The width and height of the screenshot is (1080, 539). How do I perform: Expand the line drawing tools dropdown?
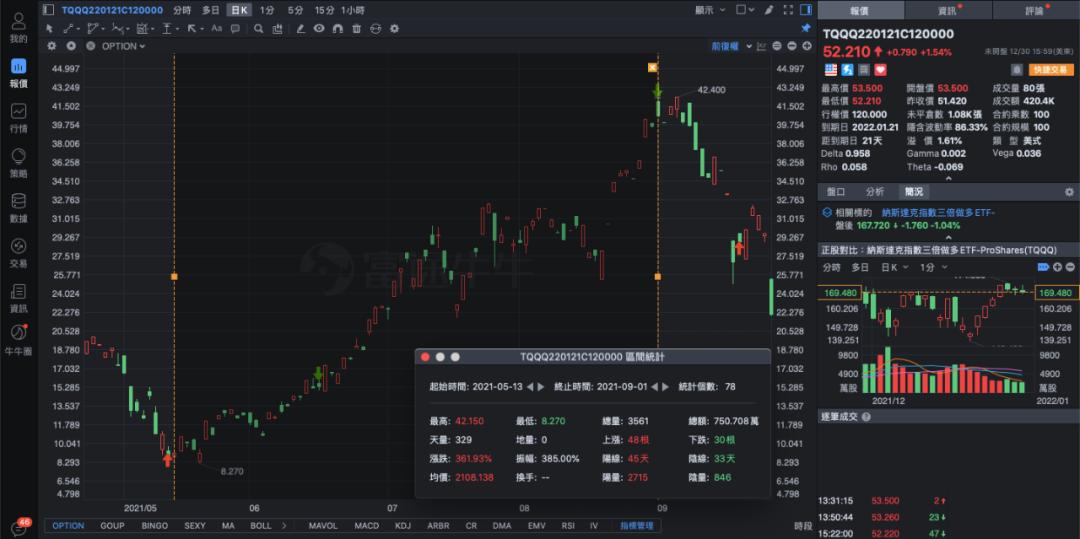click(x=79, y=29)
